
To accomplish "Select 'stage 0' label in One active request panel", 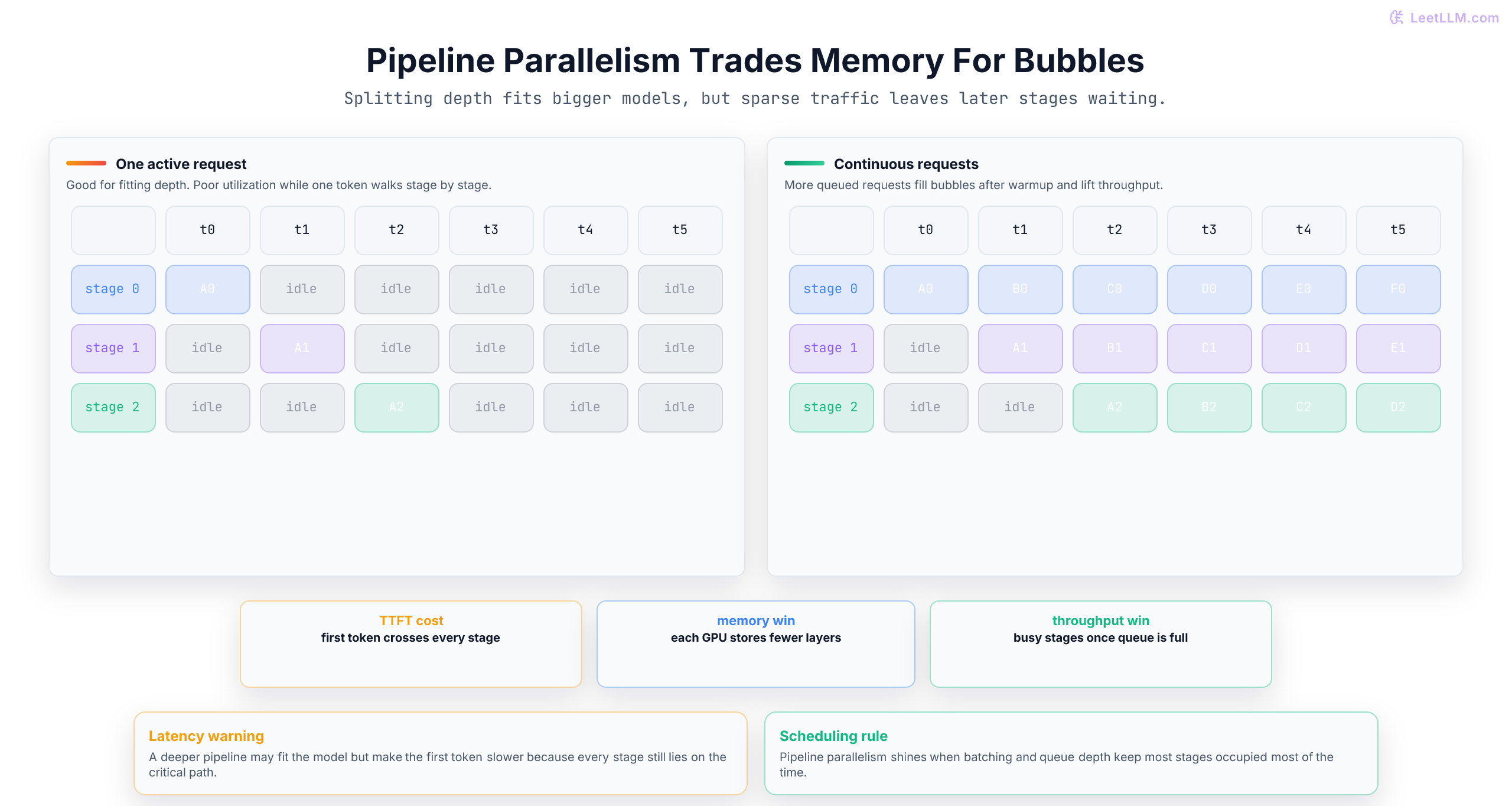I will tap(113, 289).
